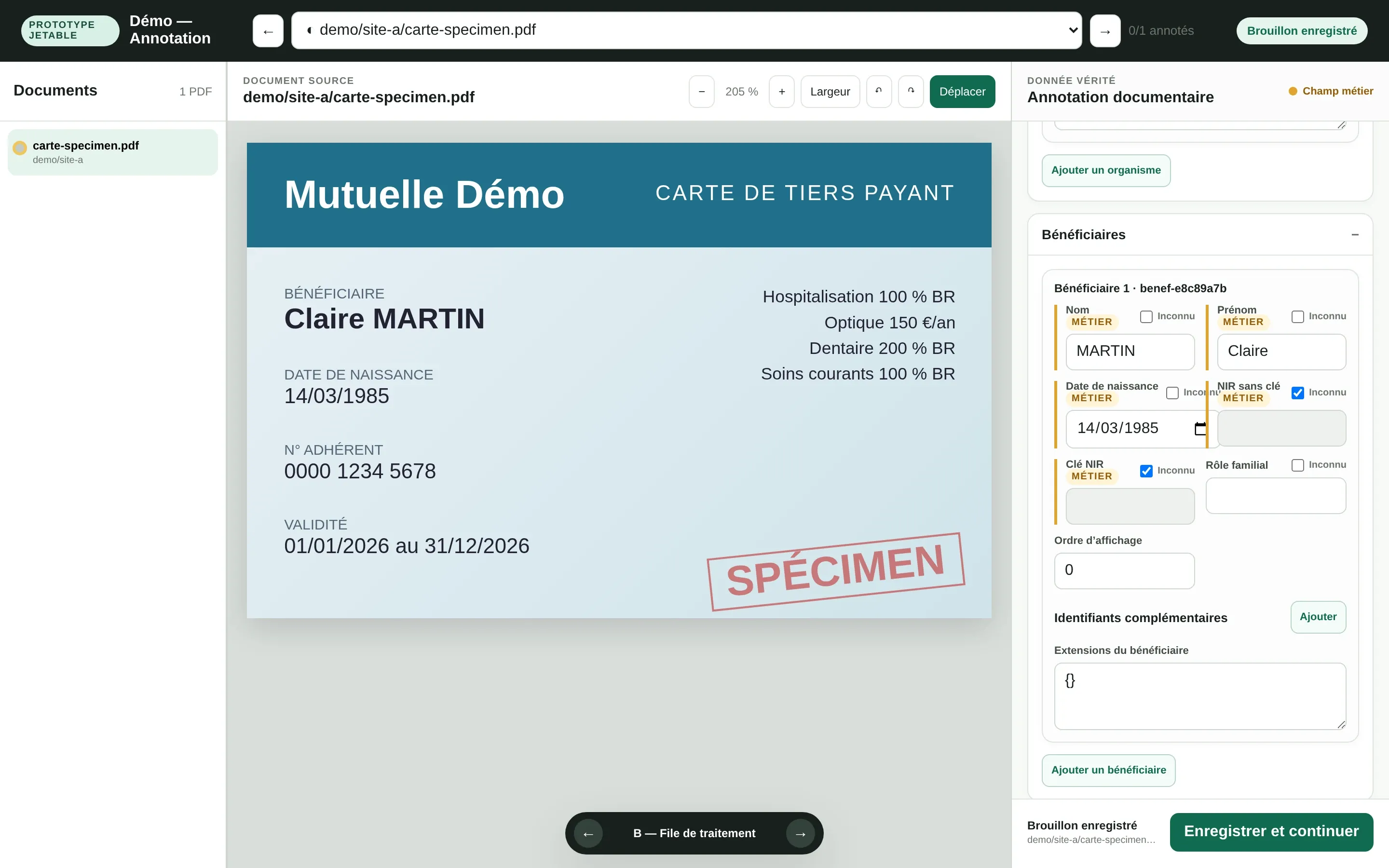Uncheck Inconnu for NIR sans clé
1389x868 pixels.
(1298, 393)
